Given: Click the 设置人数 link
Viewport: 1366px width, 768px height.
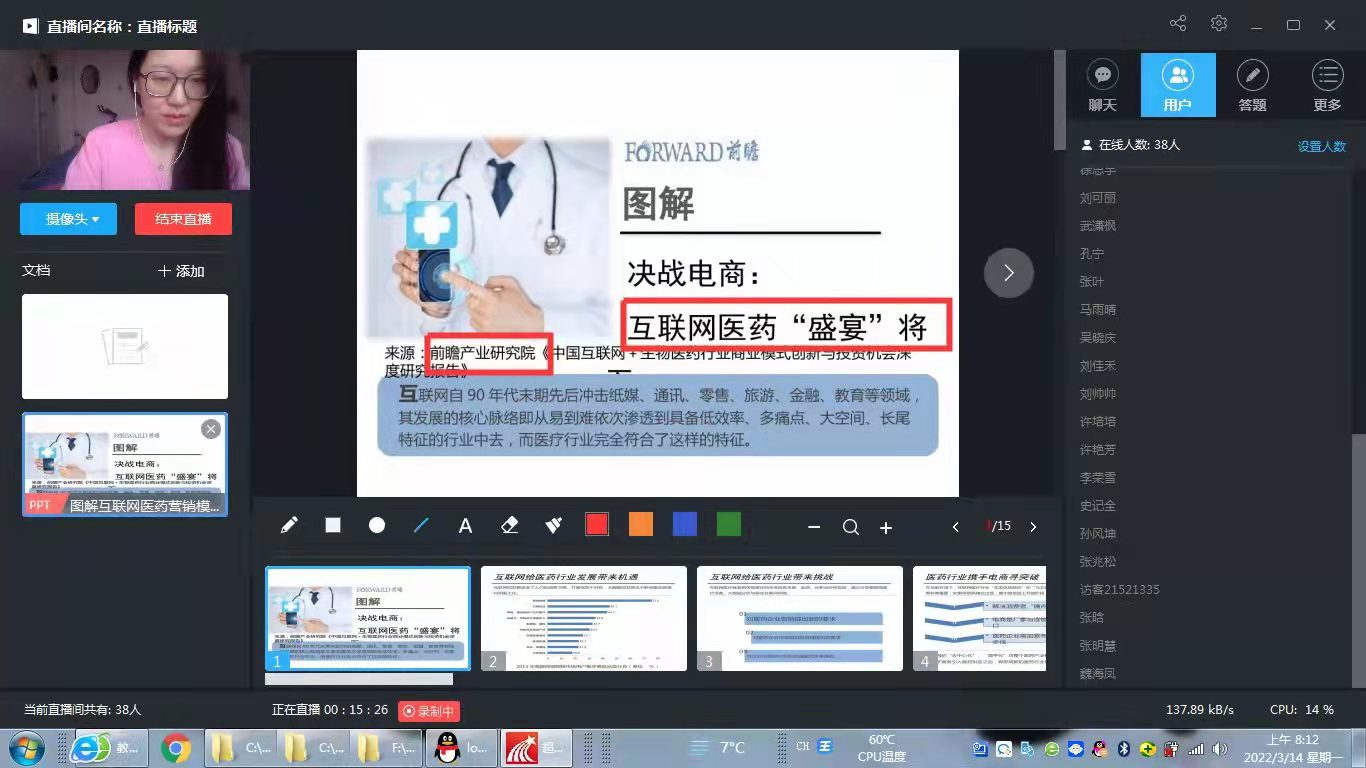Looking at the screenshot, I should coord(1321,146).
